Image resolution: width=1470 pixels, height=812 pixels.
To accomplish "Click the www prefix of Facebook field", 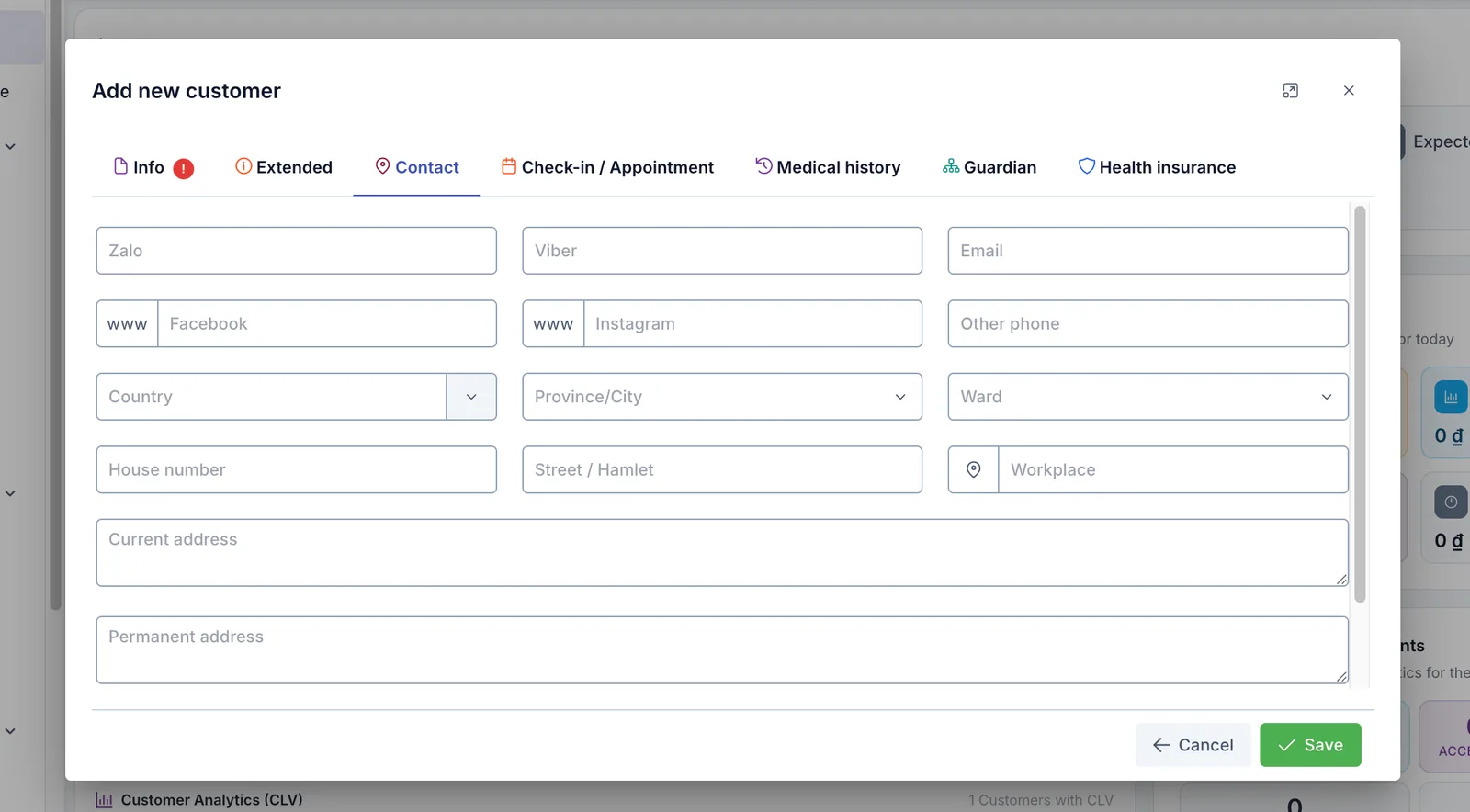I will tap(128, 323).
